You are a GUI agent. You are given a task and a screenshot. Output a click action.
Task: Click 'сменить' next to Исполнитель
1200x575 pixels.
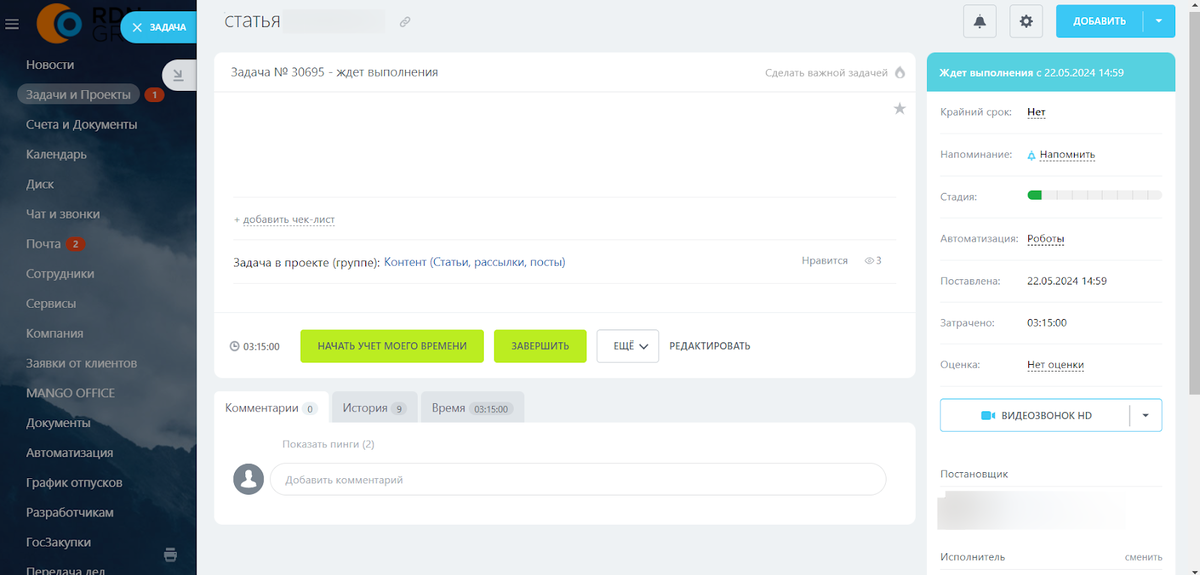pyautogui.click(x=1144, y=557)
